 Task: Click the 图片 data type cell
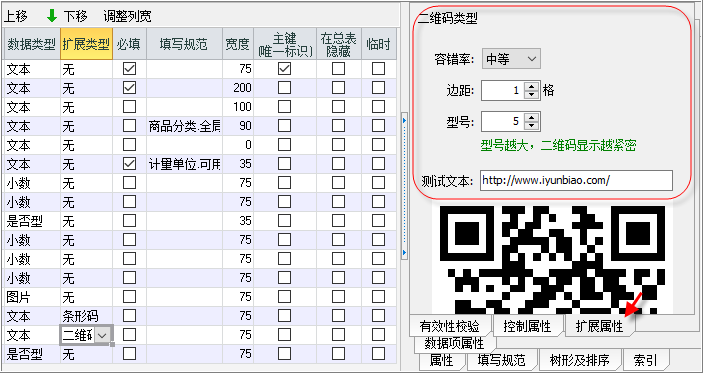(32, 297)
